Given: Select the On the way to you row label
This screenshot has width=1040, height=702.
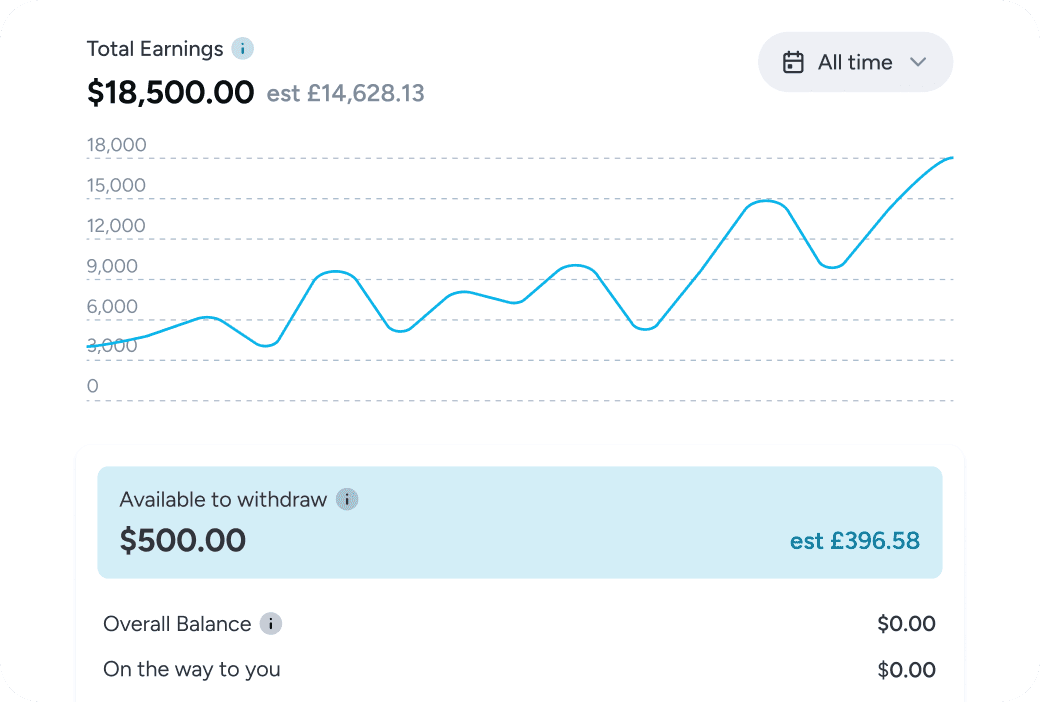Looking at the screenshot, I should tap(192, 669).
